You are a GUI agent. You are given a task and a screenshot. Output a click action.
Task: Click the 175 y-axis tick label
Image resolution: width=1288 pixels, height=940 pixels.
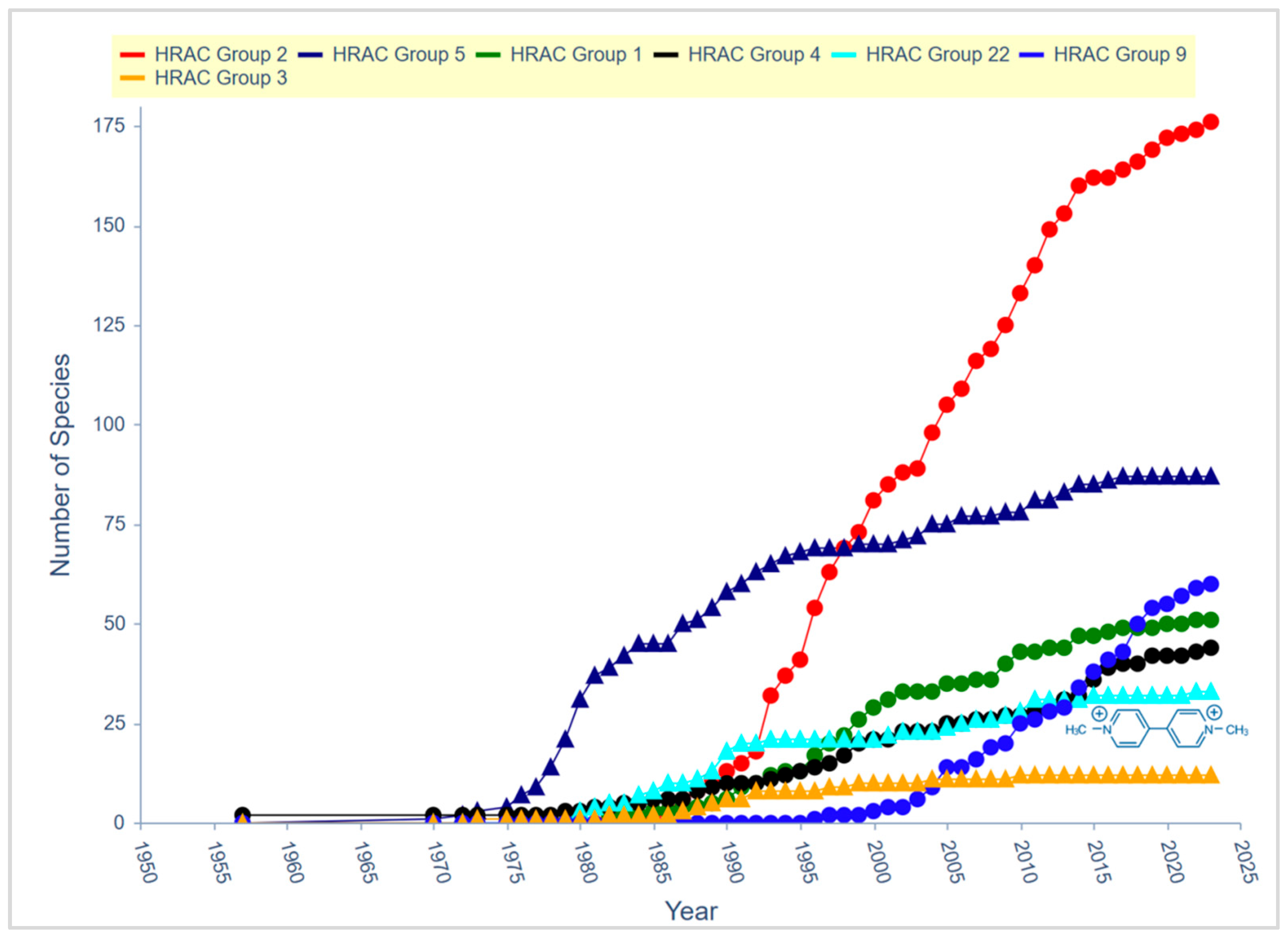coord(108,126)
